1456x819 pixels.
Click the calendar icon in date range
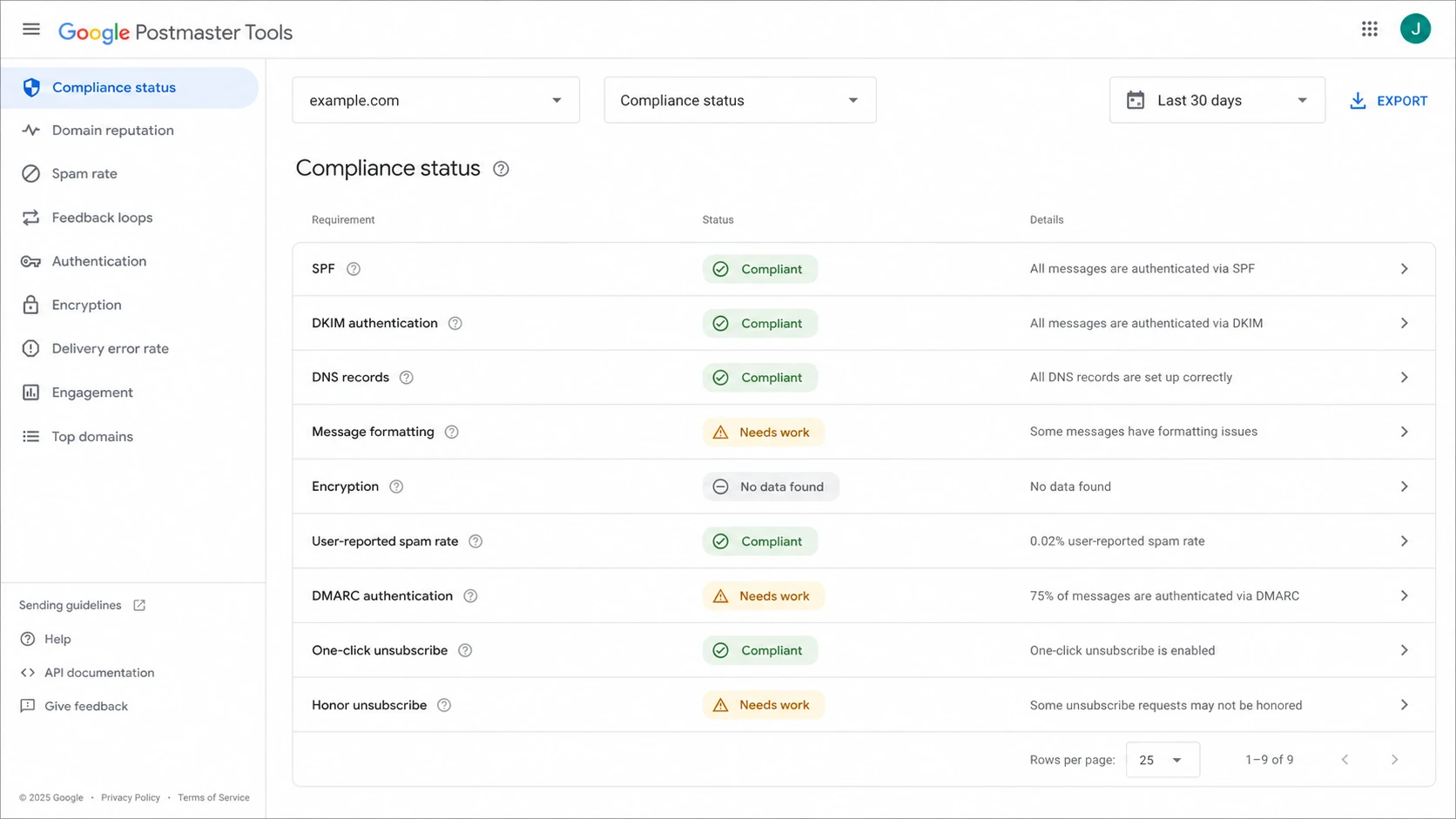(x=1136, y=100)
